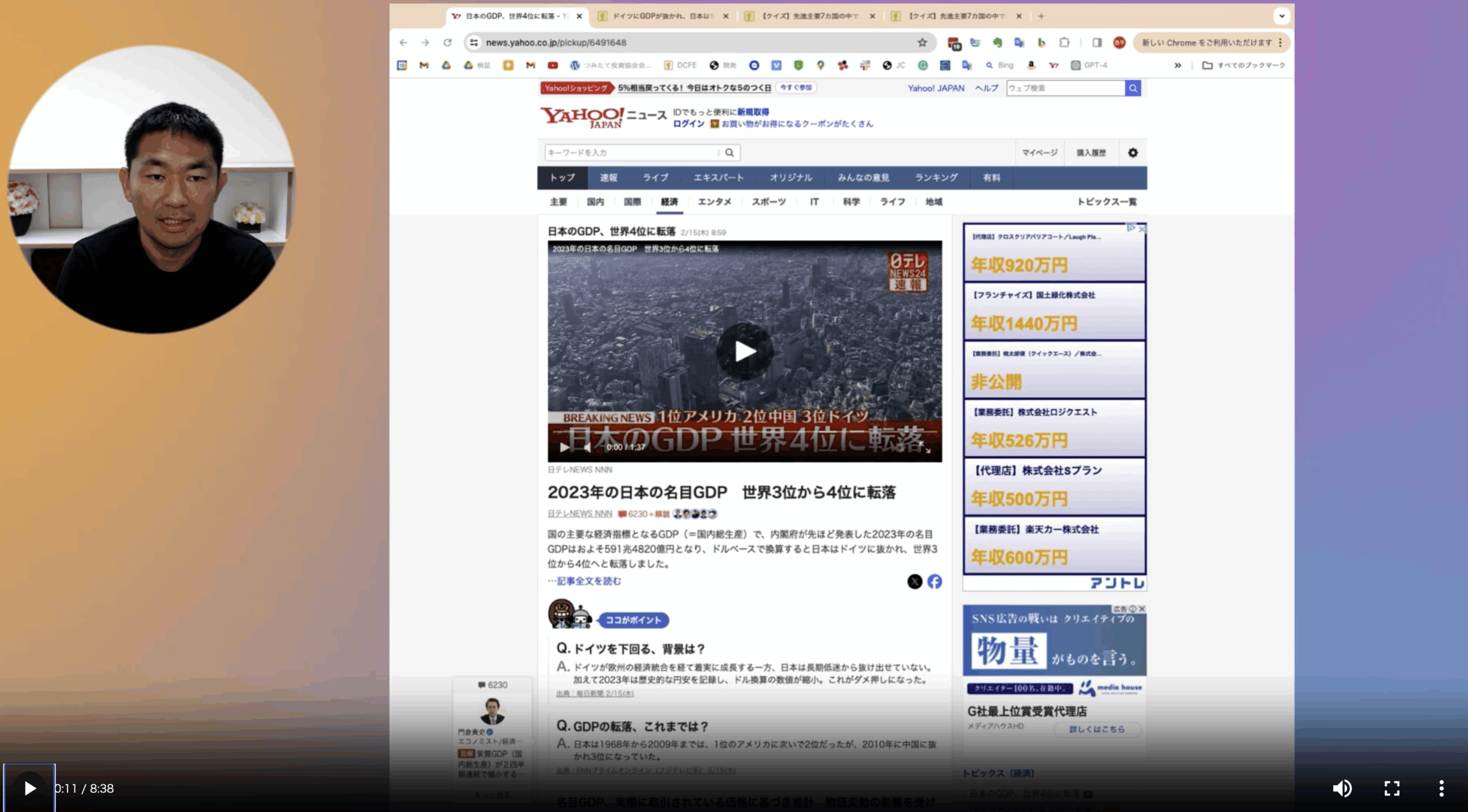Select the 速報 navigation tab

coord(608,178)
